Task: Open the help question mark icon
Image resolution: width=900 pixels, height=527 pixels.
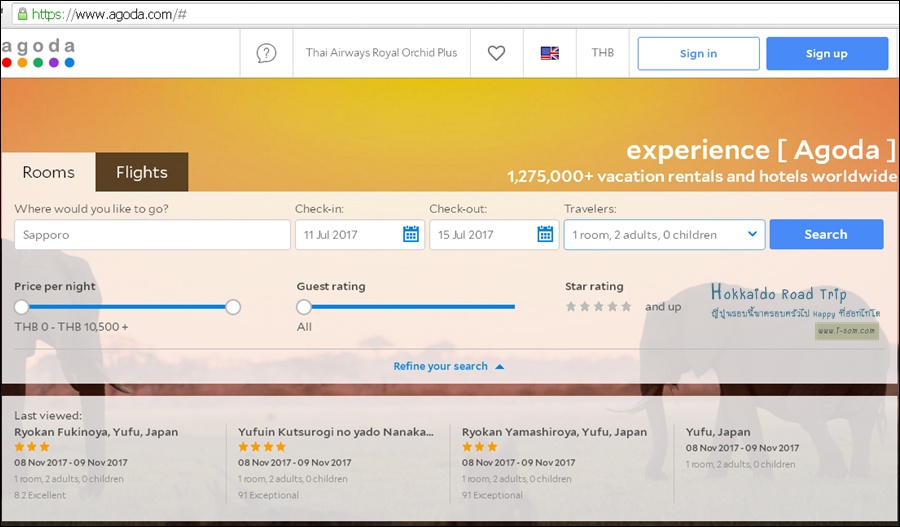Action: [266, 53]
